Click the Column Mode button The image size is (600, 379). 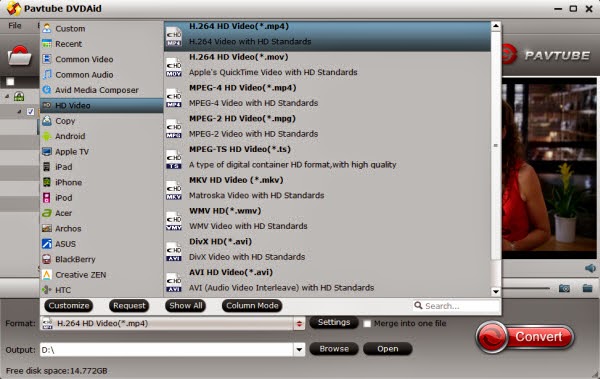point(252,305)
